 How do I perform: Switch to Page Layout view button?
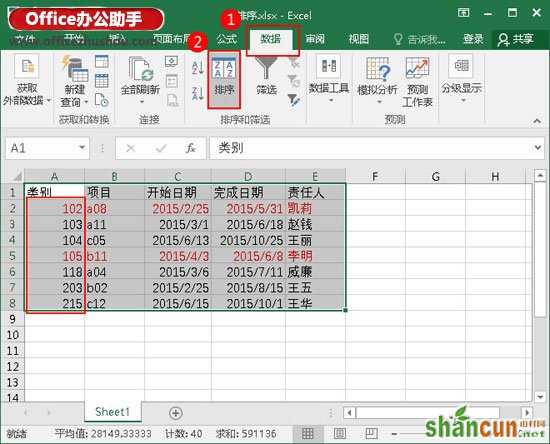[x=340, y=434]
